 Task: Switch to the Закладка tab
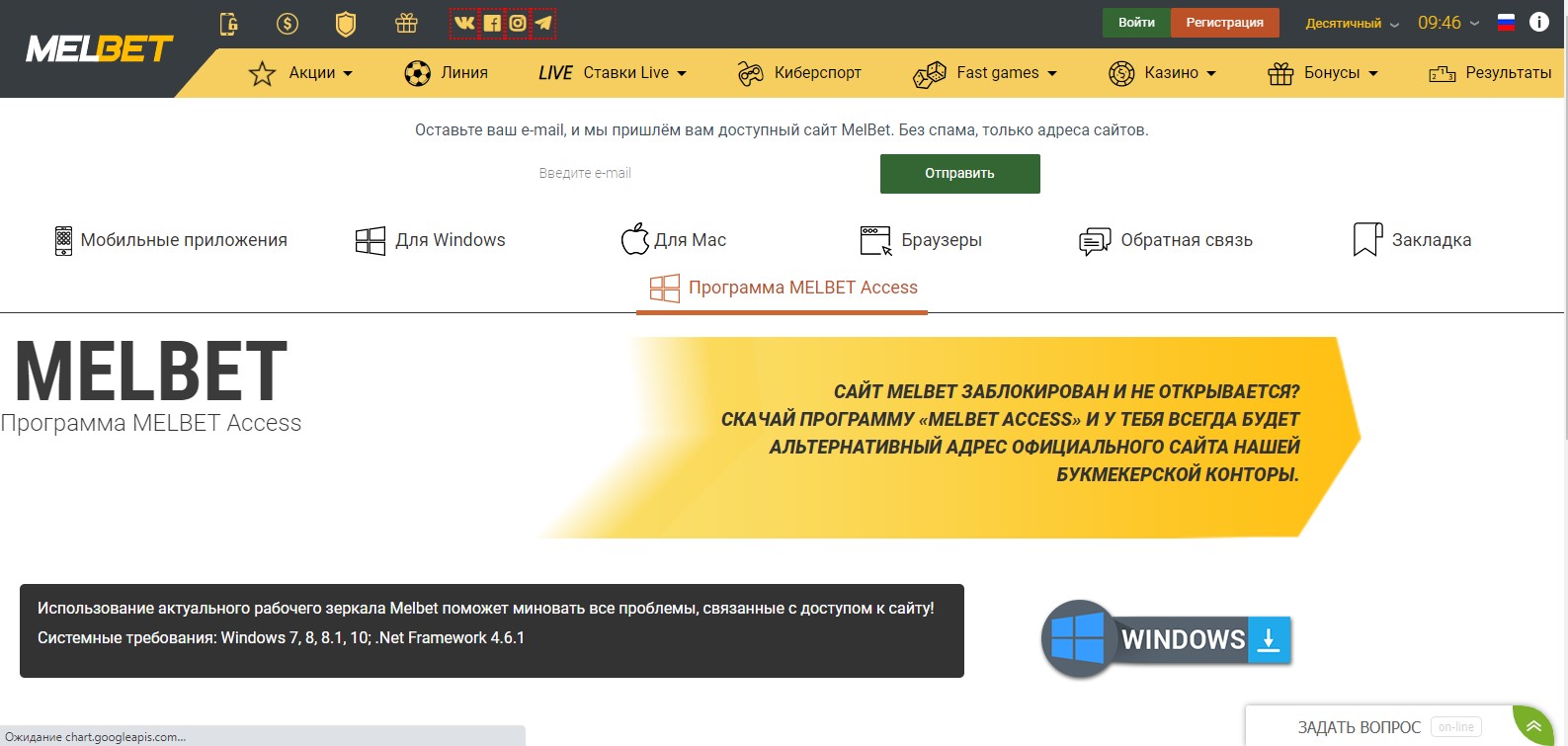point(1412,239)
